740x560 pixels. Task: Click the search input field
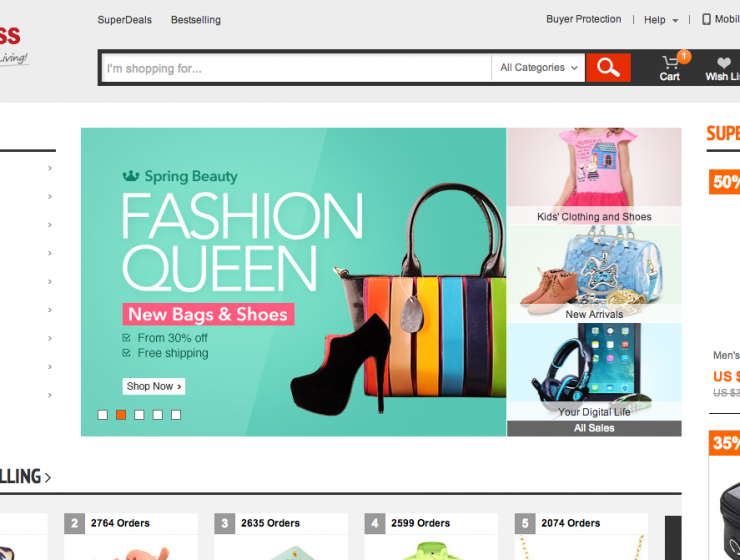296,68
